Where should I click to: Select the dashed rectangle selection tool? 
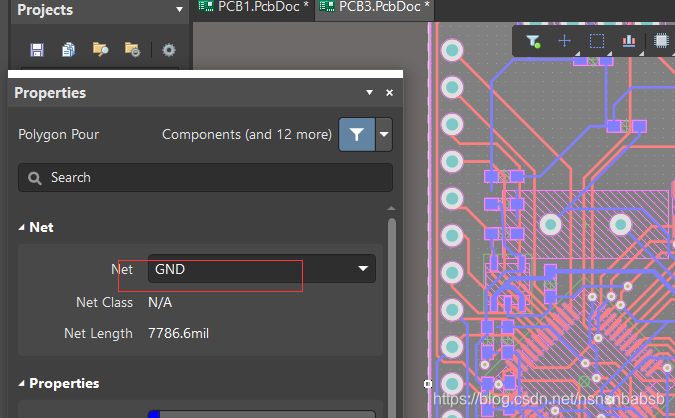597,41
